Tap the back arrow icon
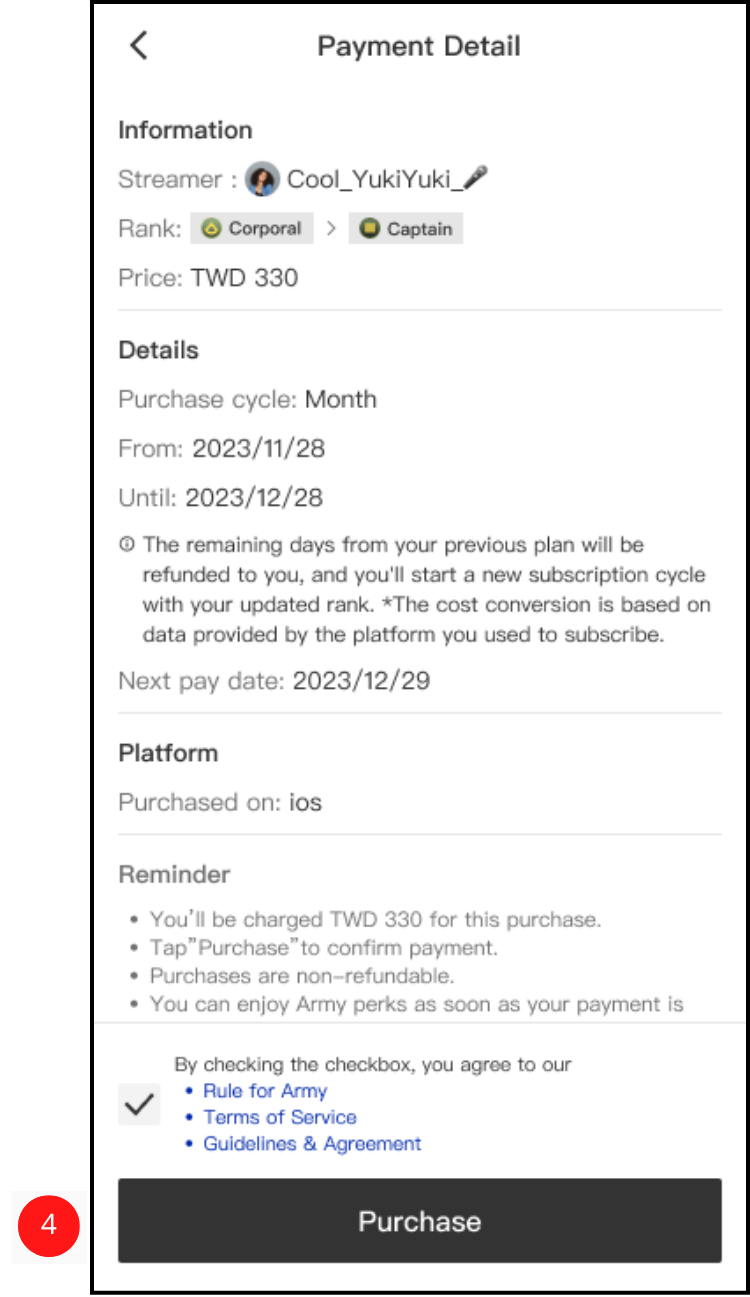This screenshot has width=750, height=1297. coord(138,46)
